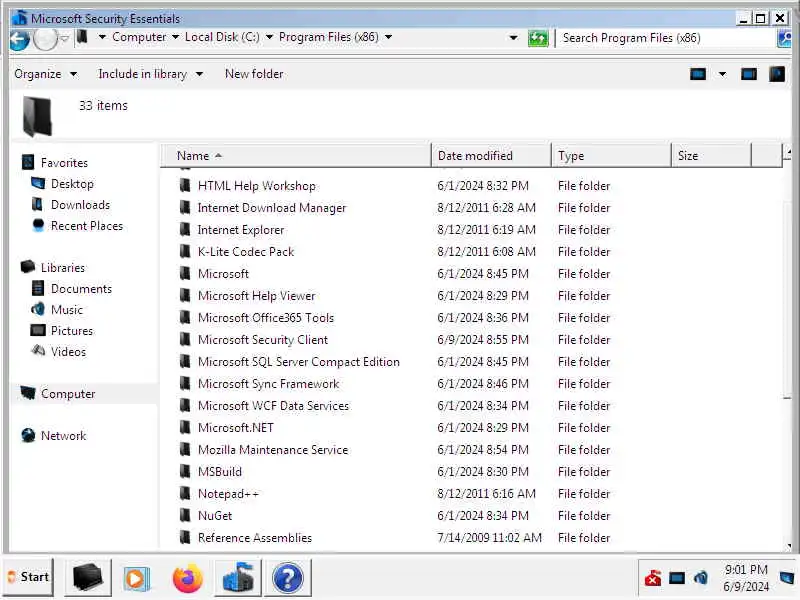This screenshot has width=800, height=600.
Task: Click the green Refresh button
Action: pos(538,38)
